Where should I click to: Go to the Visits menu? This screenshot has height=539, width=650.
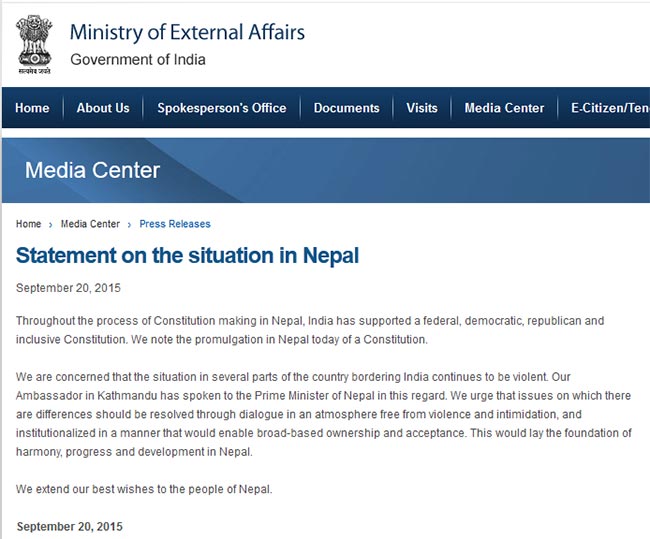coord(422,108)
